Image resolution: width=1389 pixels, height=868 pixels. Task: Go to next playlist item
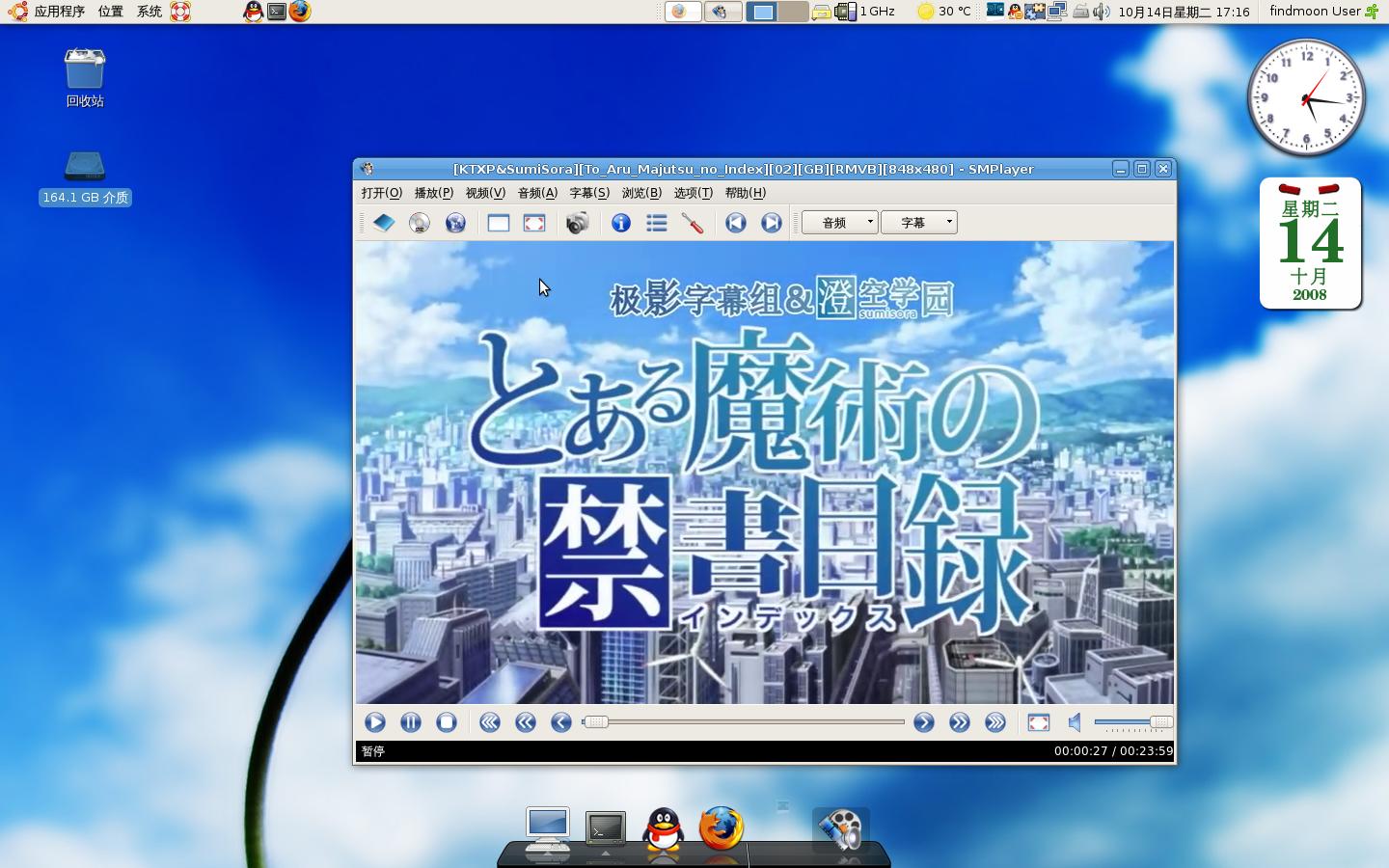tap(772, 223)
